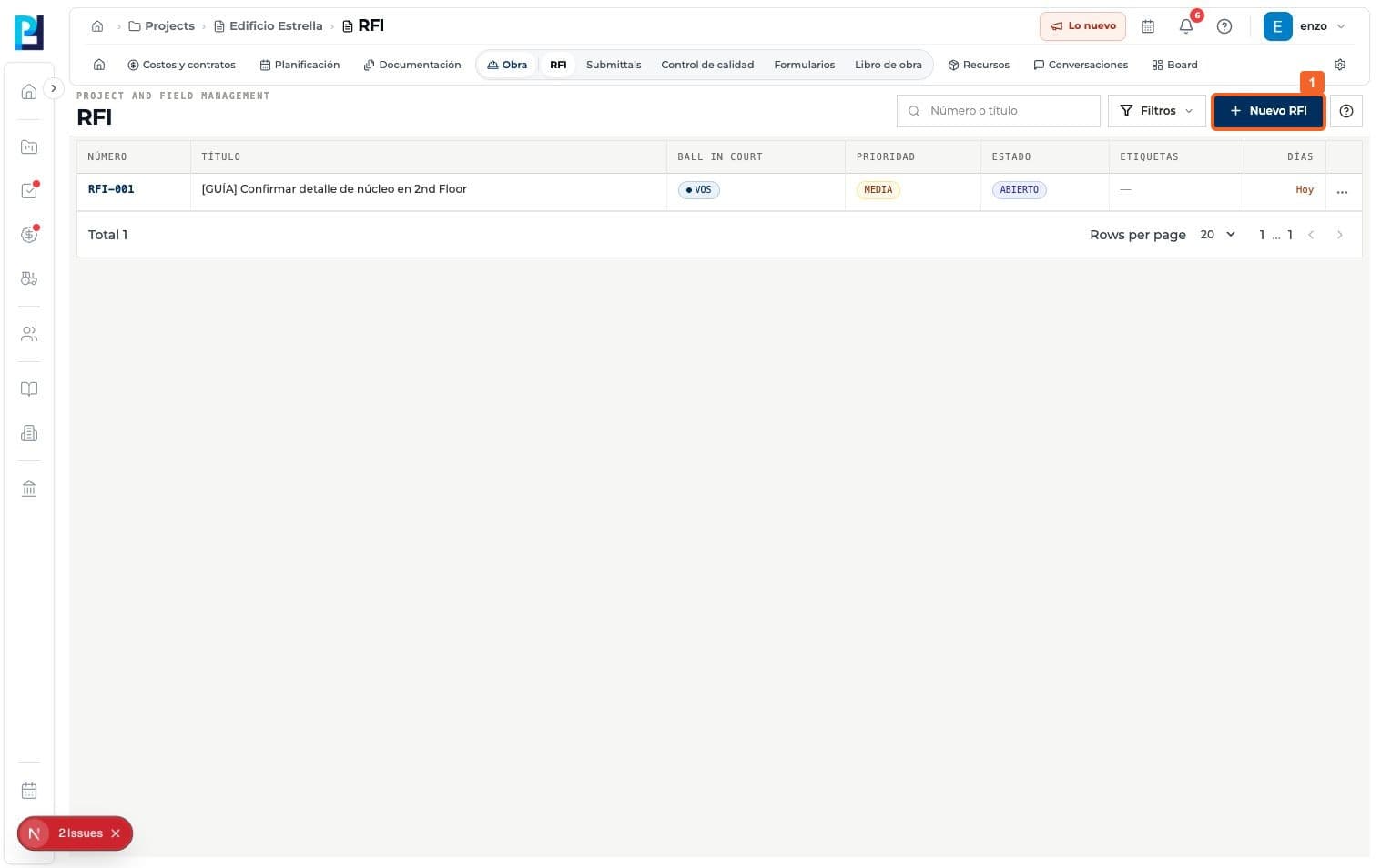1381x868 pixels.
Task: Change rows per page dropdown 20
Action: coord(1217,235)
